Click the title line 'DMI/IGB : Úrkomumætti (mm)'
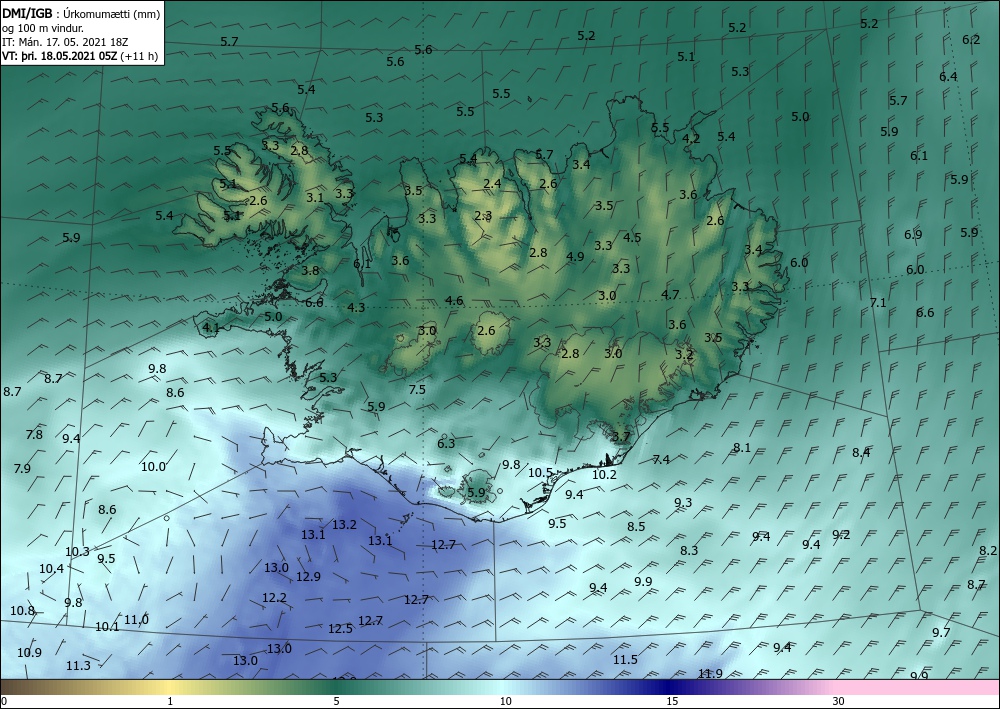The width and height of the screenshot is (1000, 709). coord(81,13)
